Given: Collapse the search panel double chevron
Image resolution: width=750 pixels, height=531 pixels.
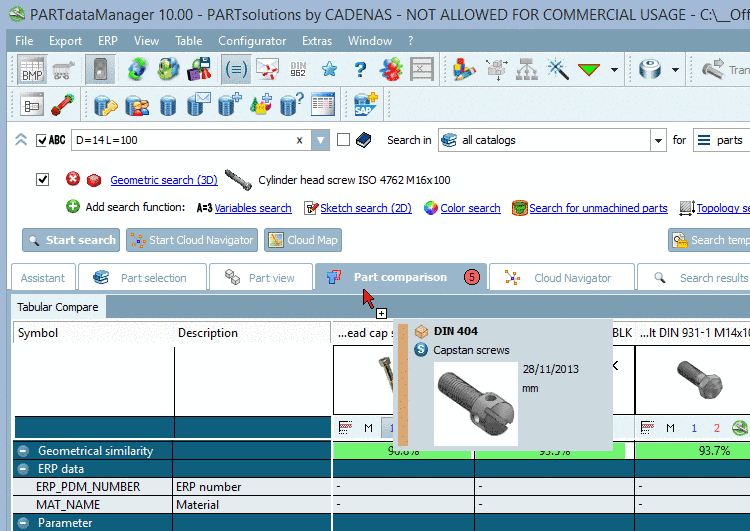Looking at the screenshot, I should (21, 140).
